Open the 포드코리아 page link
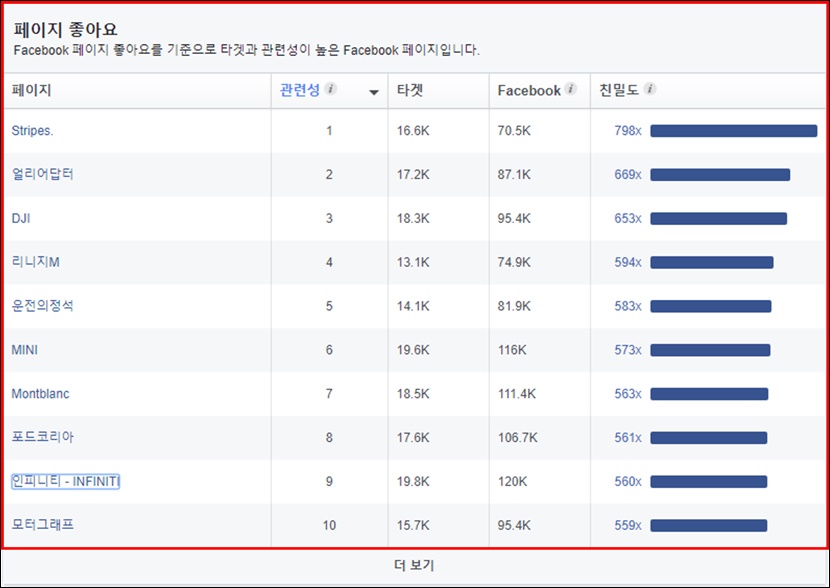 pyautogui.click(x=42, y=437)
